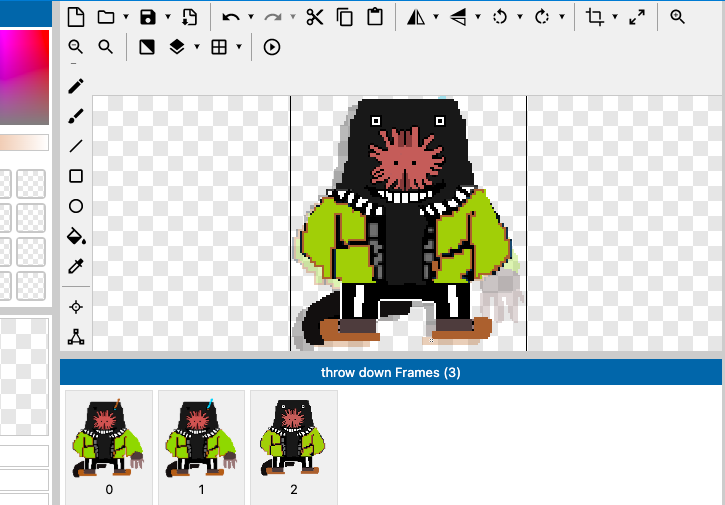This screenshot has height=505, width=725.
Task: Click the redo arrow icon
Action: pyautogui.click(x=273, y=17)
